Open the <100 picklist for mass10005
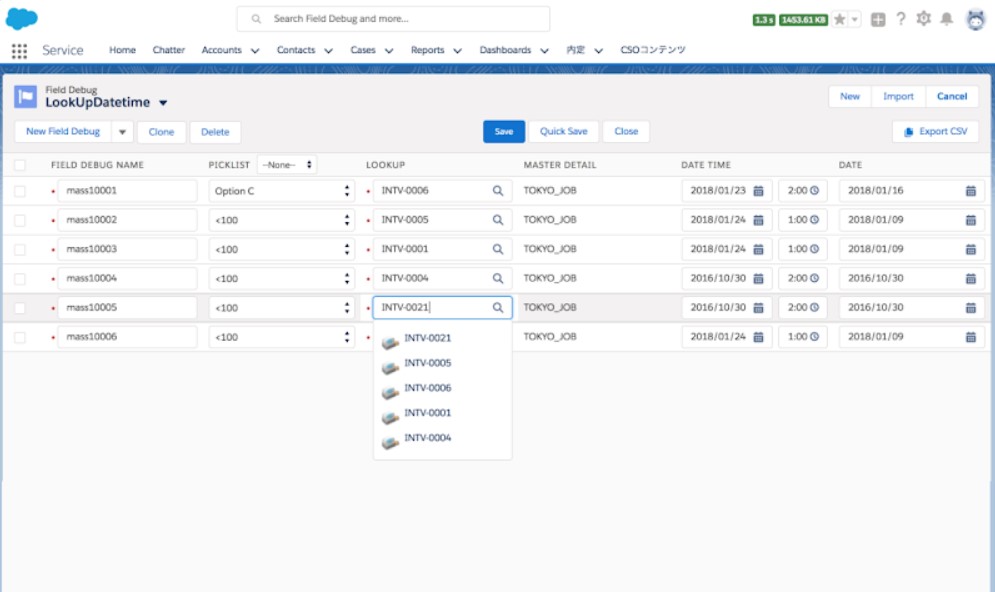This screenshot has width=995, height=592. (281, 307)
